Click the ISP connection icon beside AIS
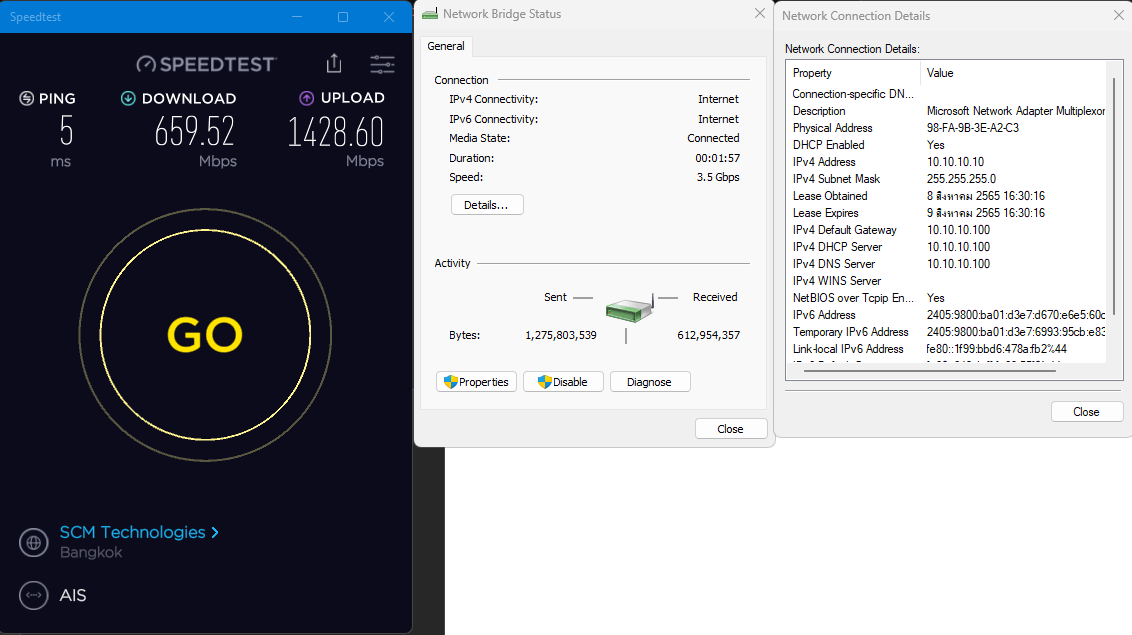 (33, 595)
